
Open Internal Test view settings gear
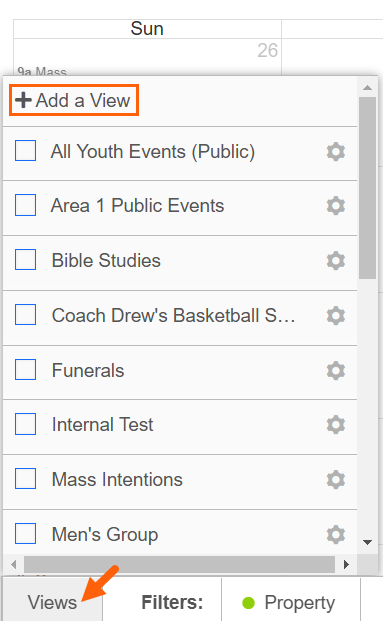336,425
